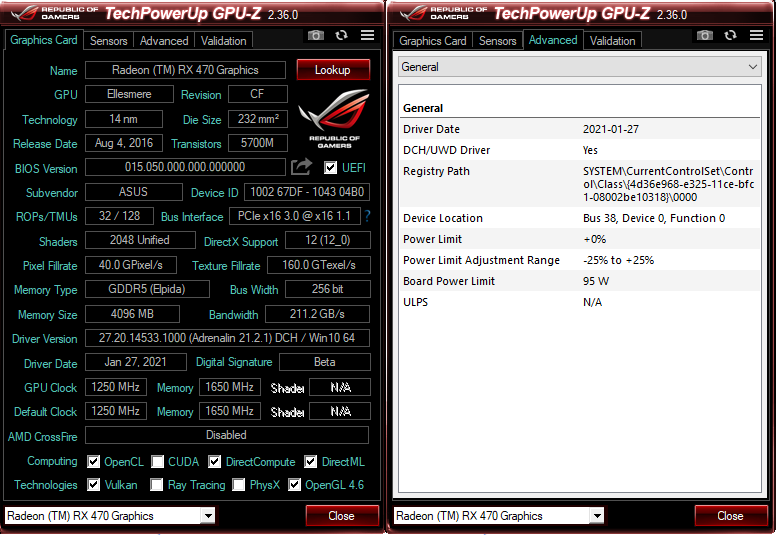Refresh GPU info in left window
The height and width of the screenshot is (535, 776).
point(341,35)
